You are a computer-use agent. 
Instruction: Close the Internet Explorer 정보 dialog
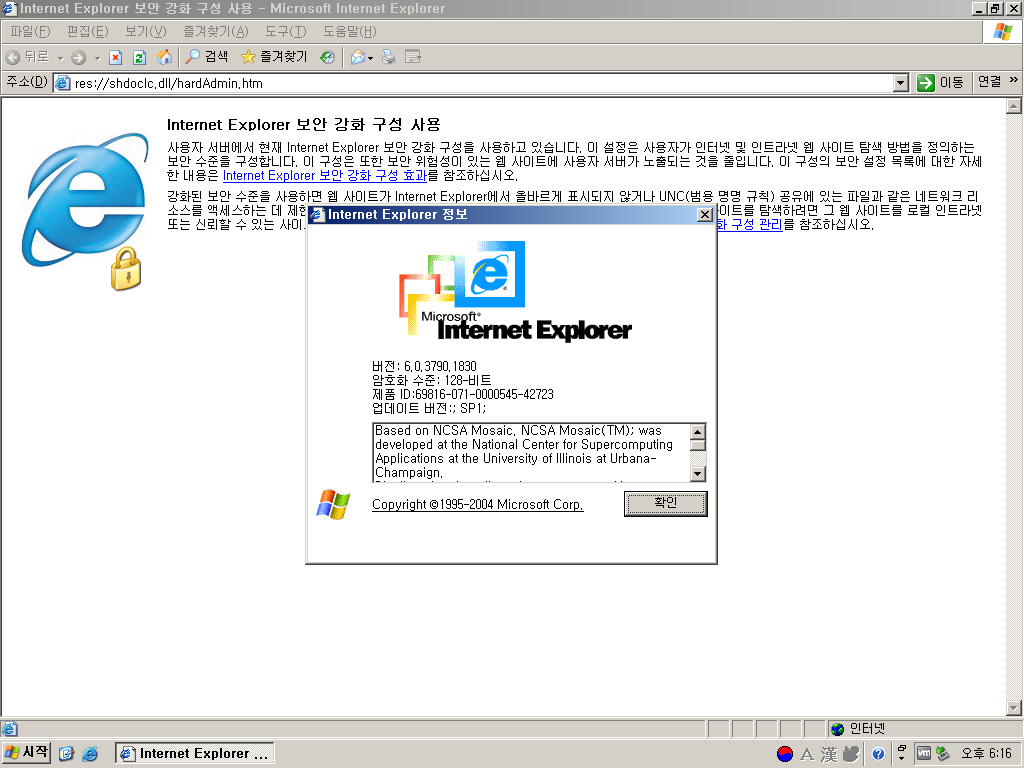tap(705, 215)
